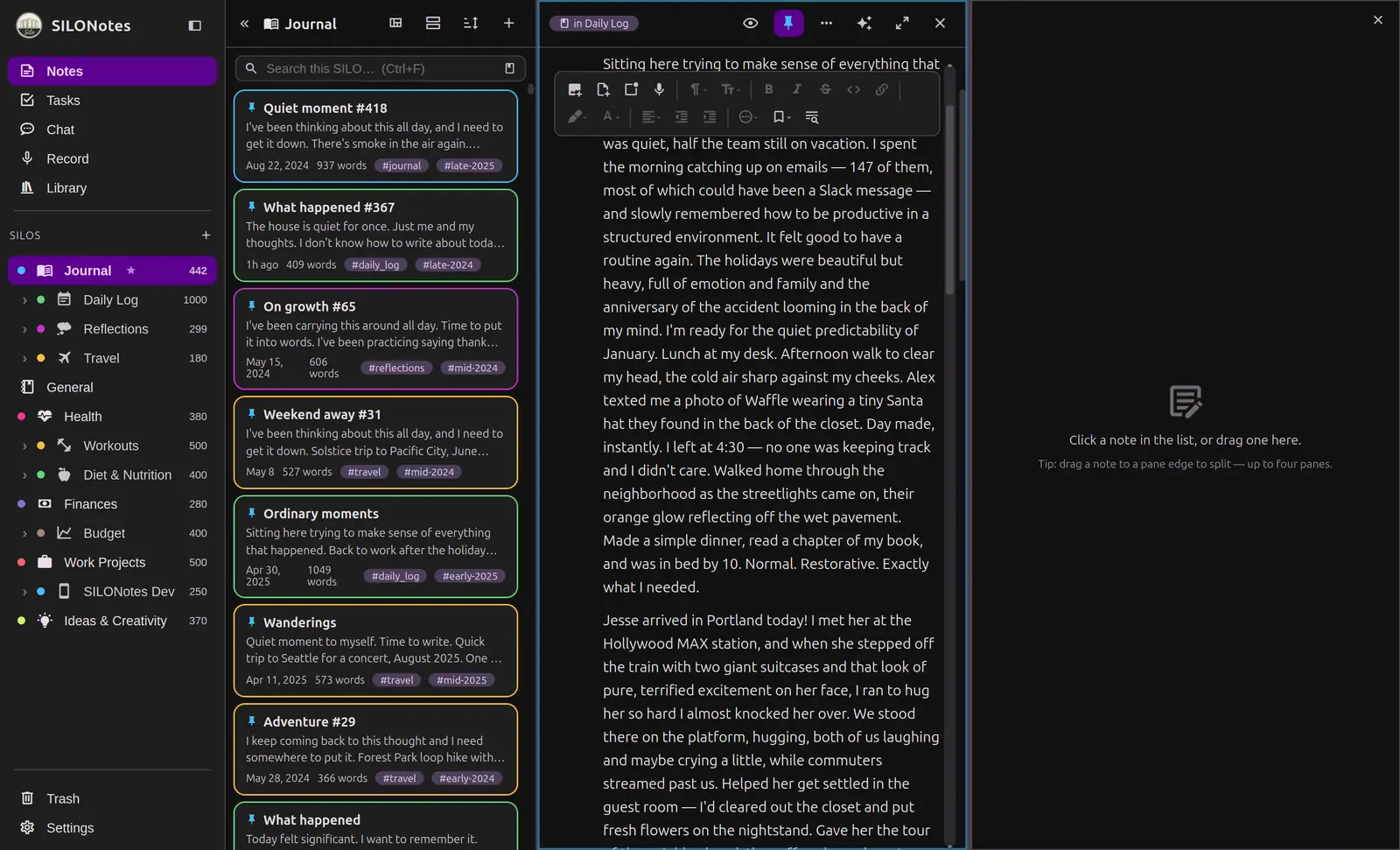
Task: Expand the SILONotes Dev chevron
Action: click(24, 592)
